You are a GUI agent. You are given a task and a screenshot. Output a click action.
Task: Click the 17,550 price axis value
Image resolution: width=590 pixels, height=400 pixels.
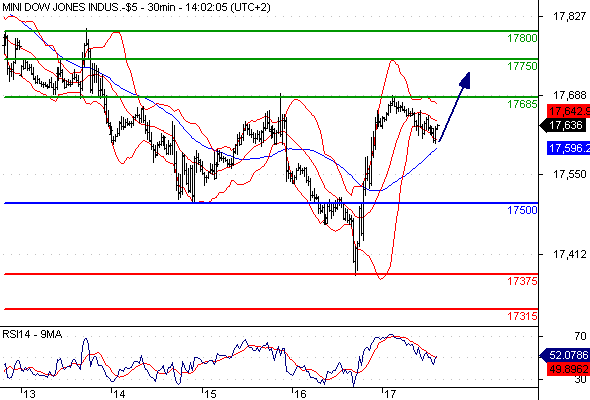(569, 174)
